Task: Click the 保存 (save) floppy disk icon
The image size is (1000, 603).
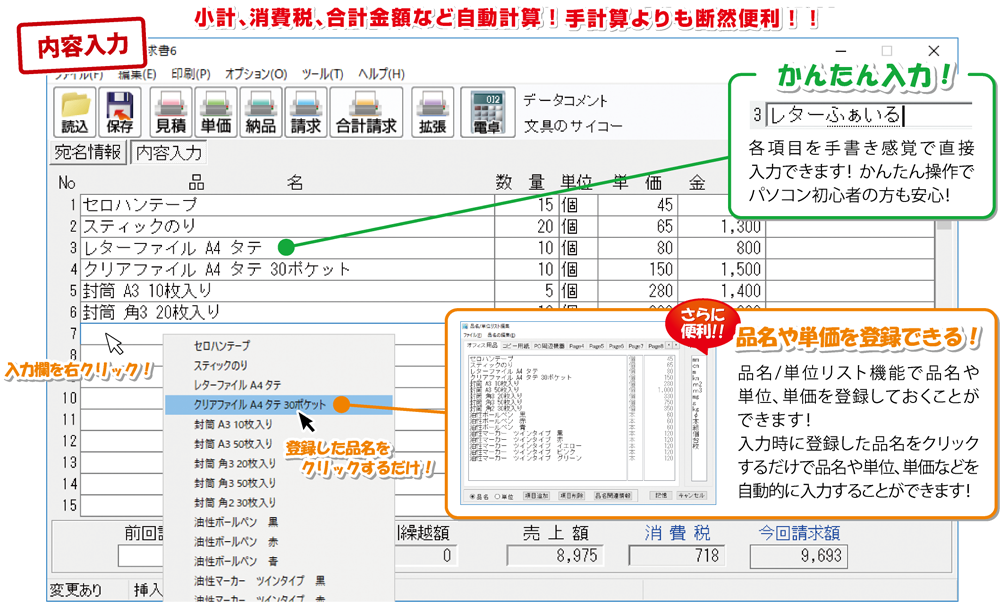Action: [x=120, y=112]
